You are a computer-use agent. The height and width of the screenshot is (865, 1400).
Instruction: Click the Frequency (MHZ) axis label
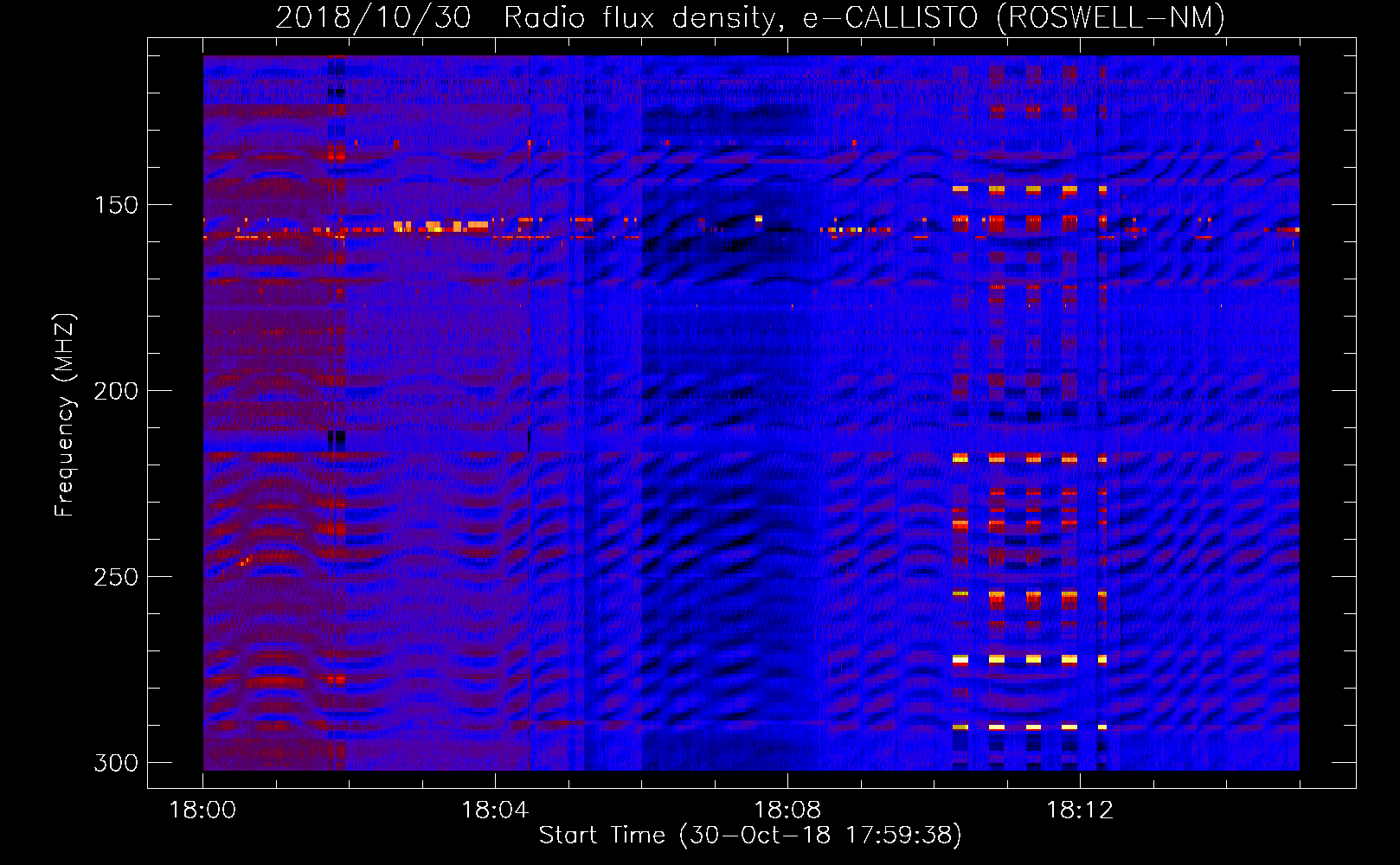point(64,415)
